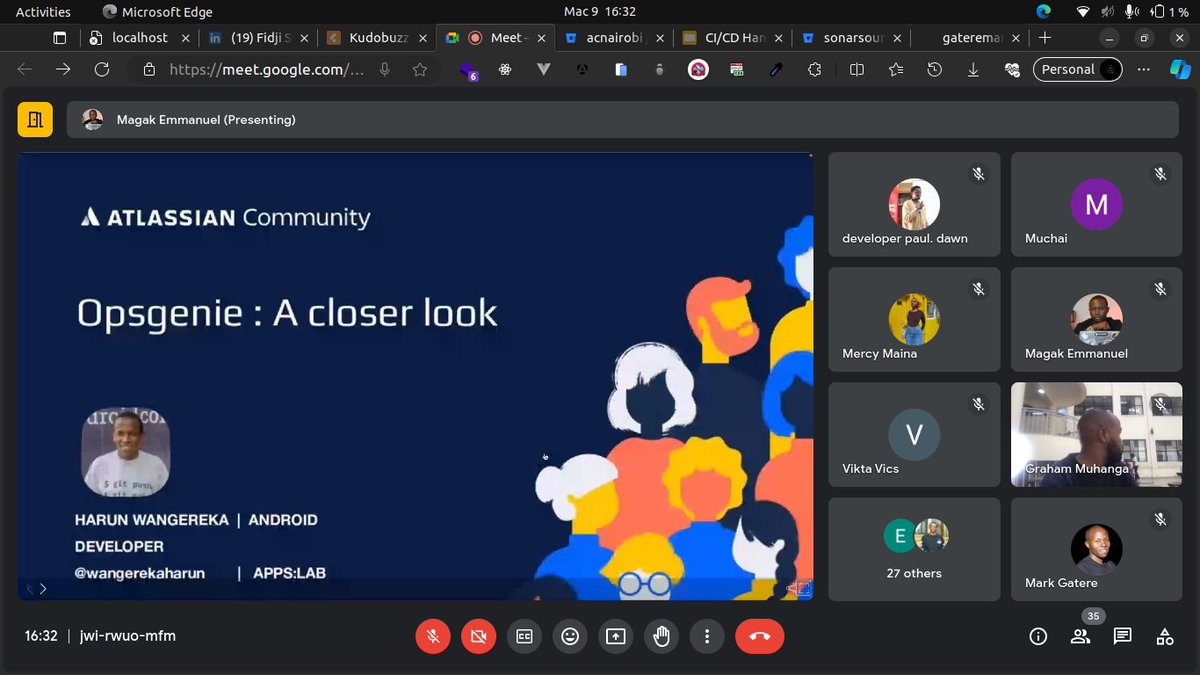Click meeting code jwi-rwuo-mfm text
The height and width of the screenshot is (675, 1200).
point(128,636)
